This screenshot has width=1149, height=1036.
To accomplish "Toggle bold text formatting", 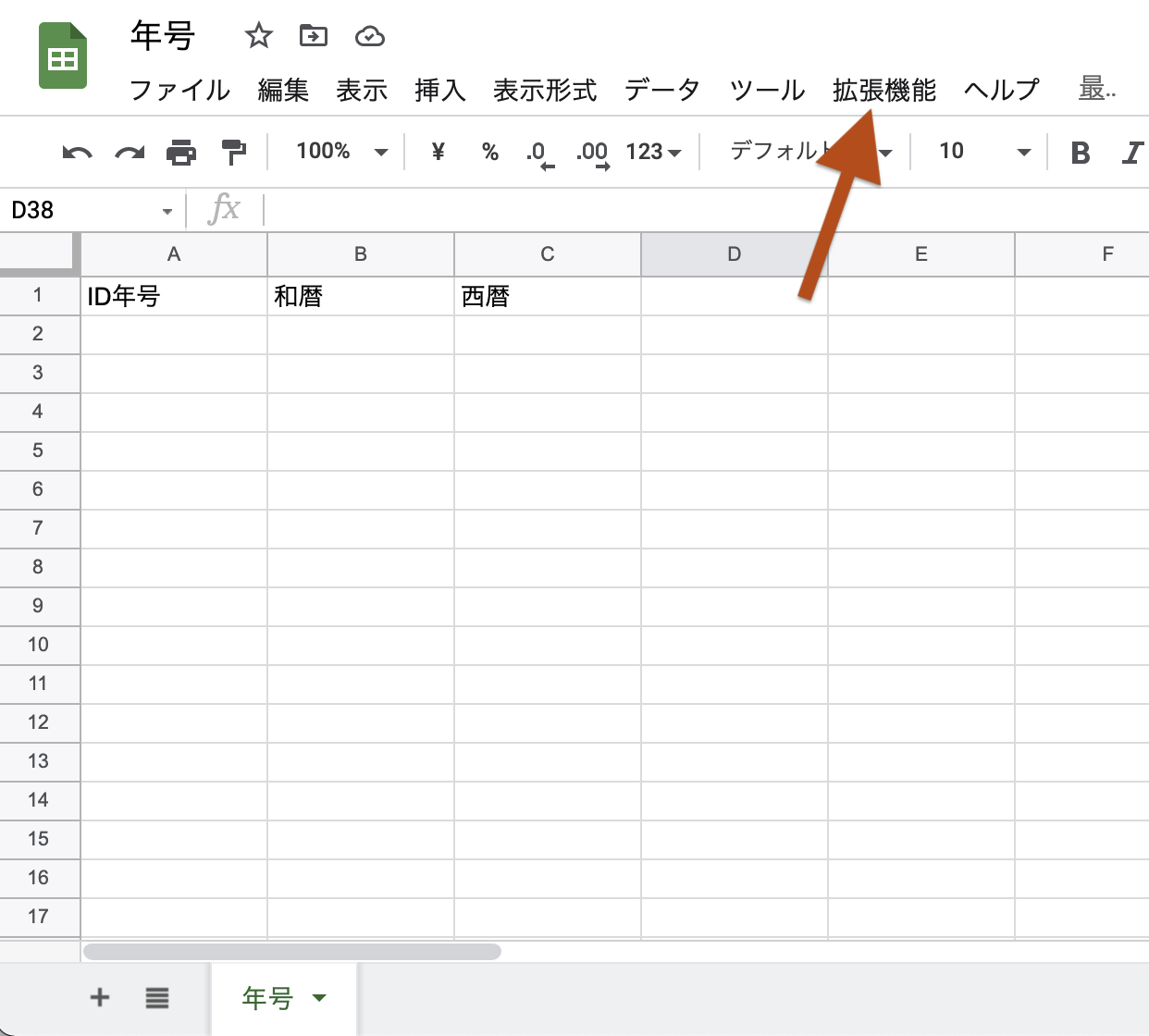I will pos(1080,153).
